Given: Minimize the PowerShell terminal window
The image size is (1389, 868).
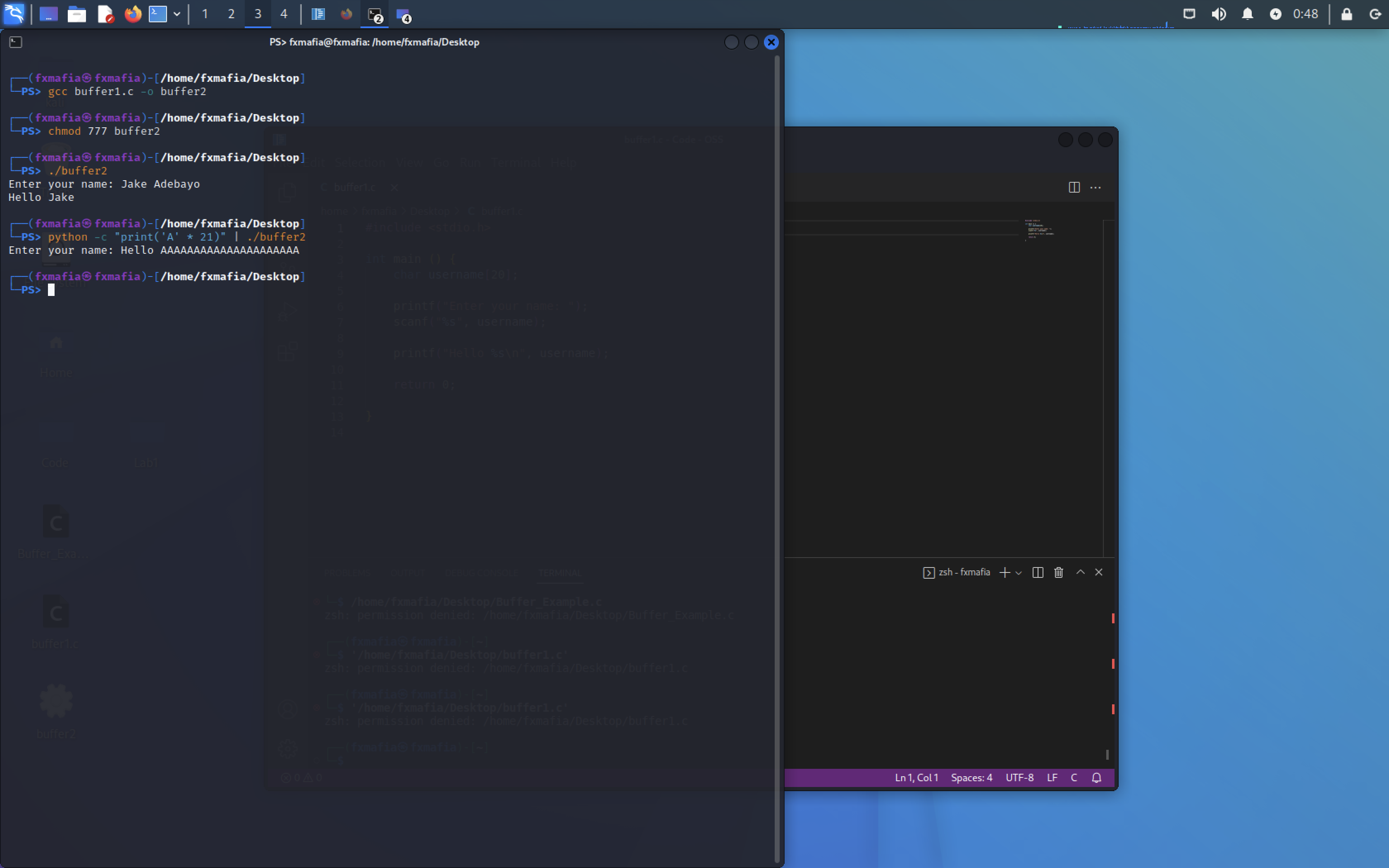Looking at the screenshot, I should [731, 42].
